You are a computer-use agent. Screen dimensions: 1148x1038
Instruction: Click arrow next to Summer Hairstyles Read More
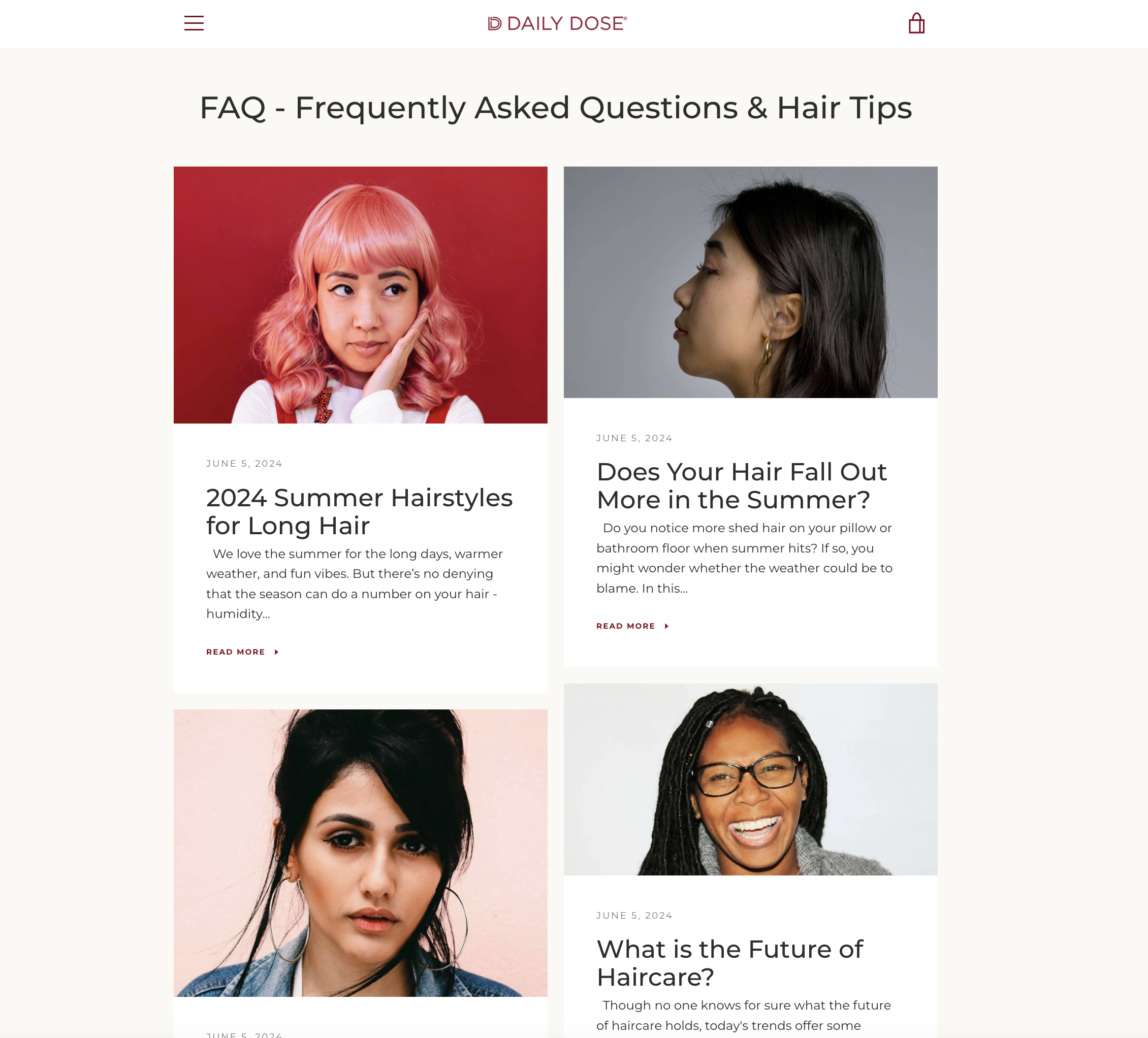(277, 652)
